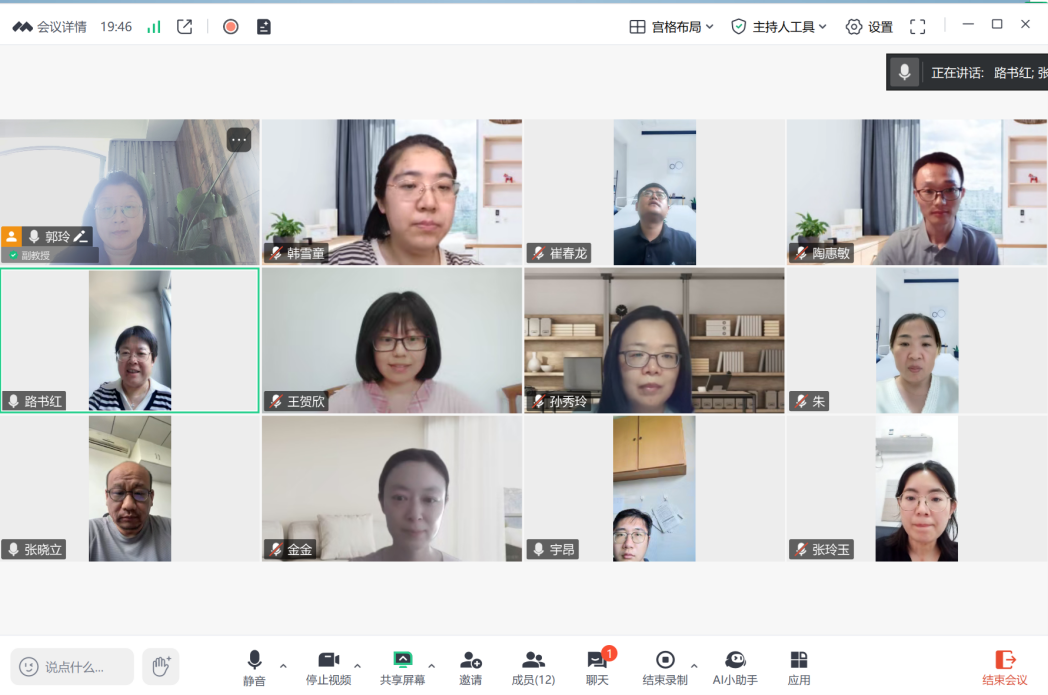The width and height of the screenshot is (1048, 695).
Task: Click the raise hand reaction icon
Action: 160,665
